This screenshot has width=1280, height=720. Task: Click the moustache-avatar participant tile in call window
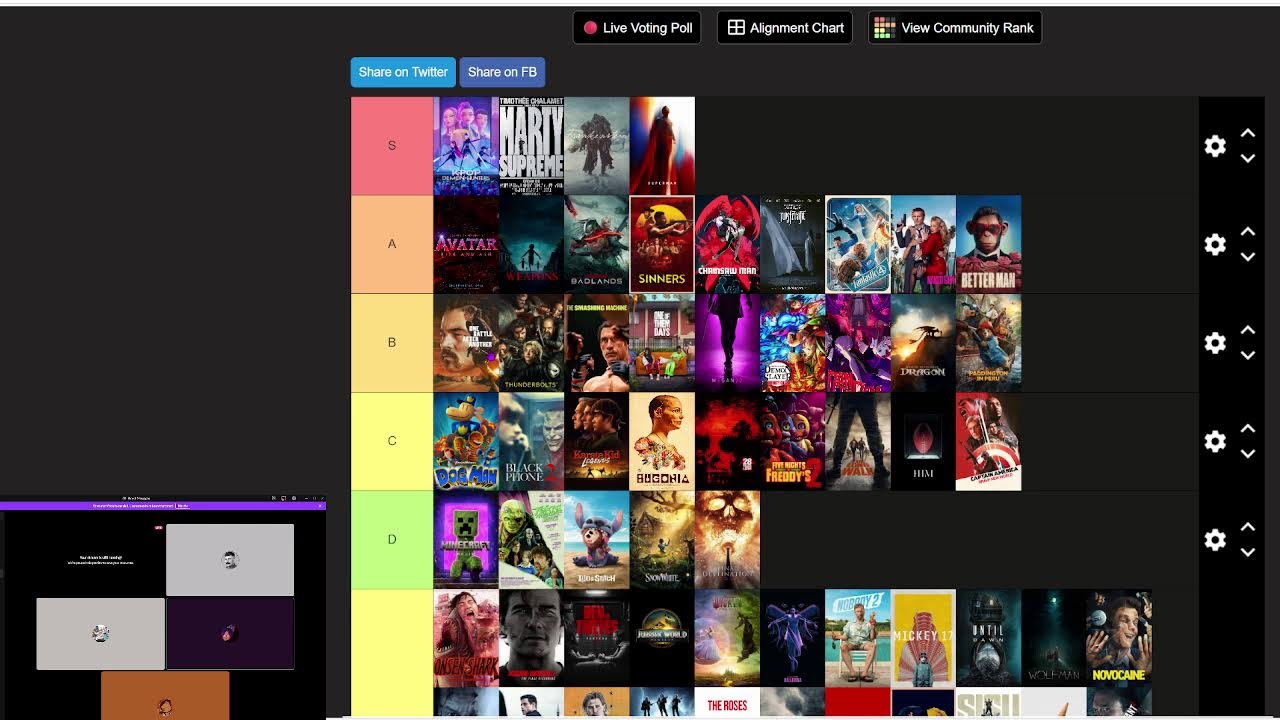click(230, 560)
